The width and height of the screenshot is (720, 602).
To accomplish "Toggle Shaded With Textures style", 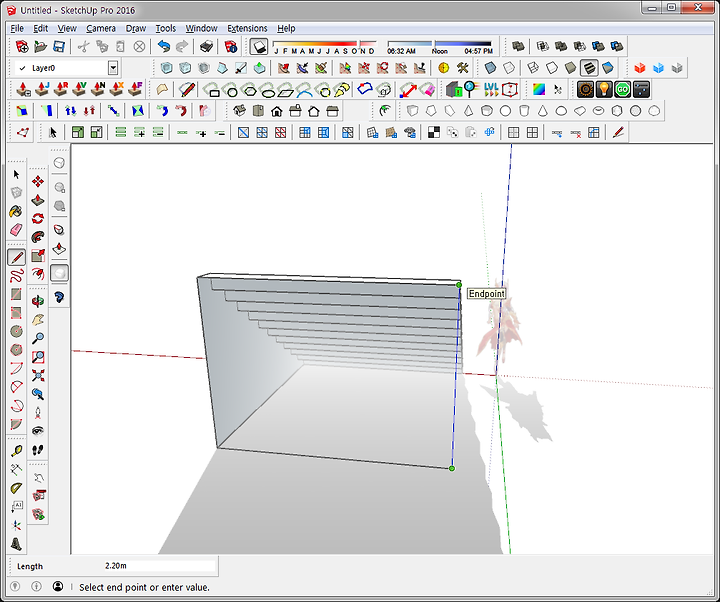I will (x=589, y=68).
